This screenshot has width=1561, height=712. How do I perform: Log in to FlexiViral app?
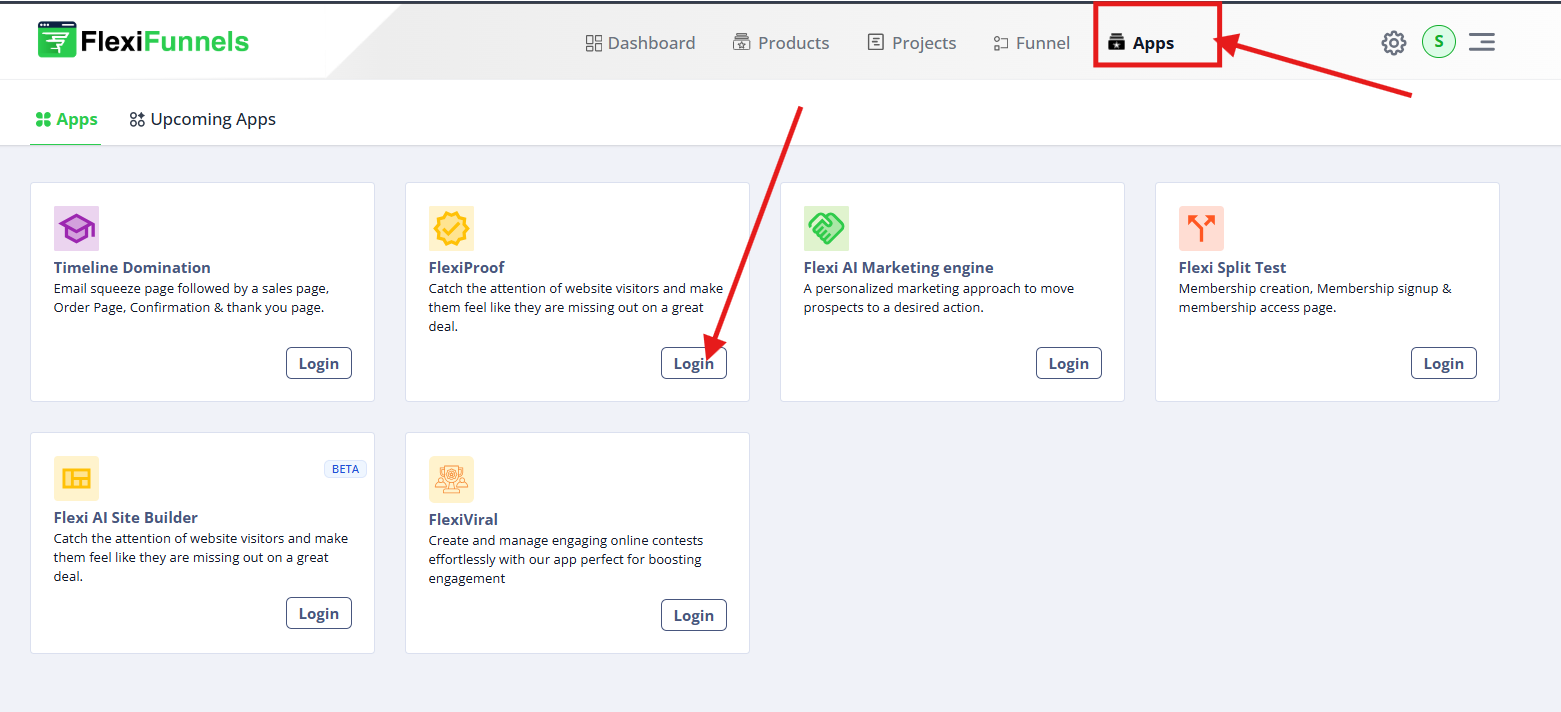694,615
